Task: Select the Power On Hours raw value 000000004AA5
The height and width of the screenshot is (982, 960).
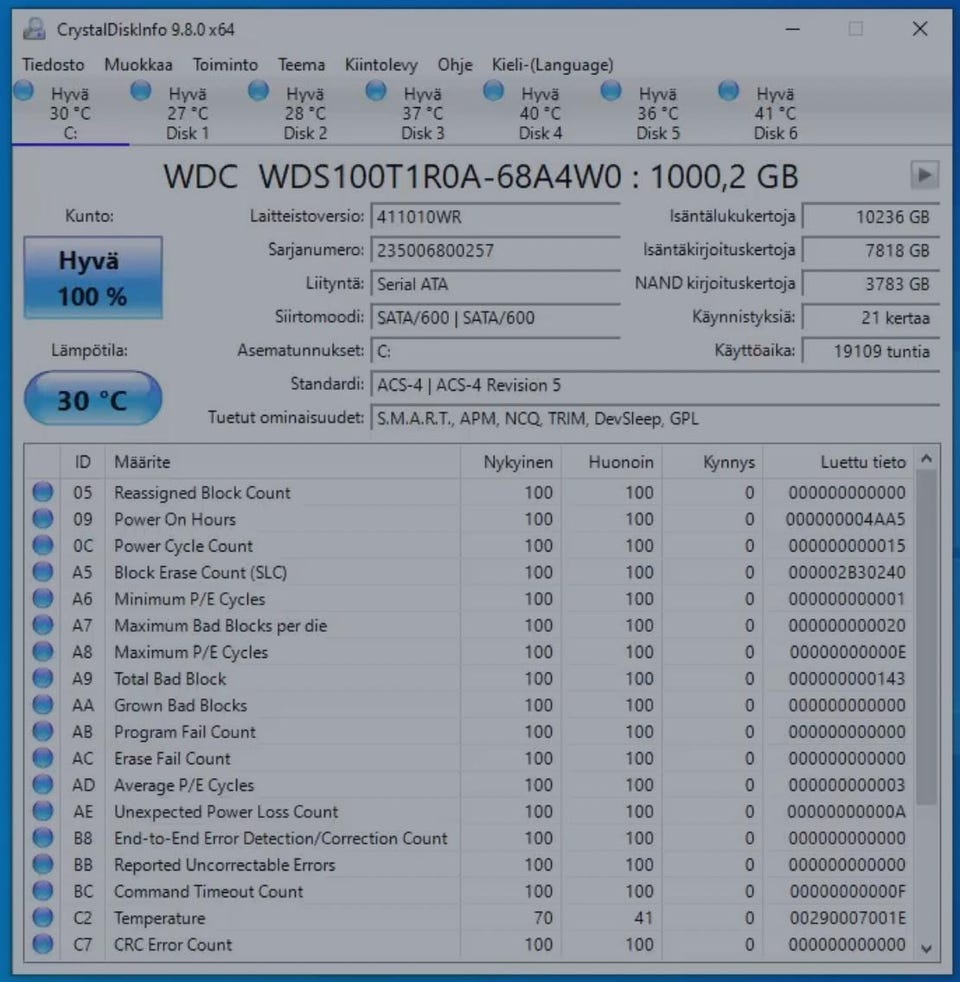Action: 845,519
